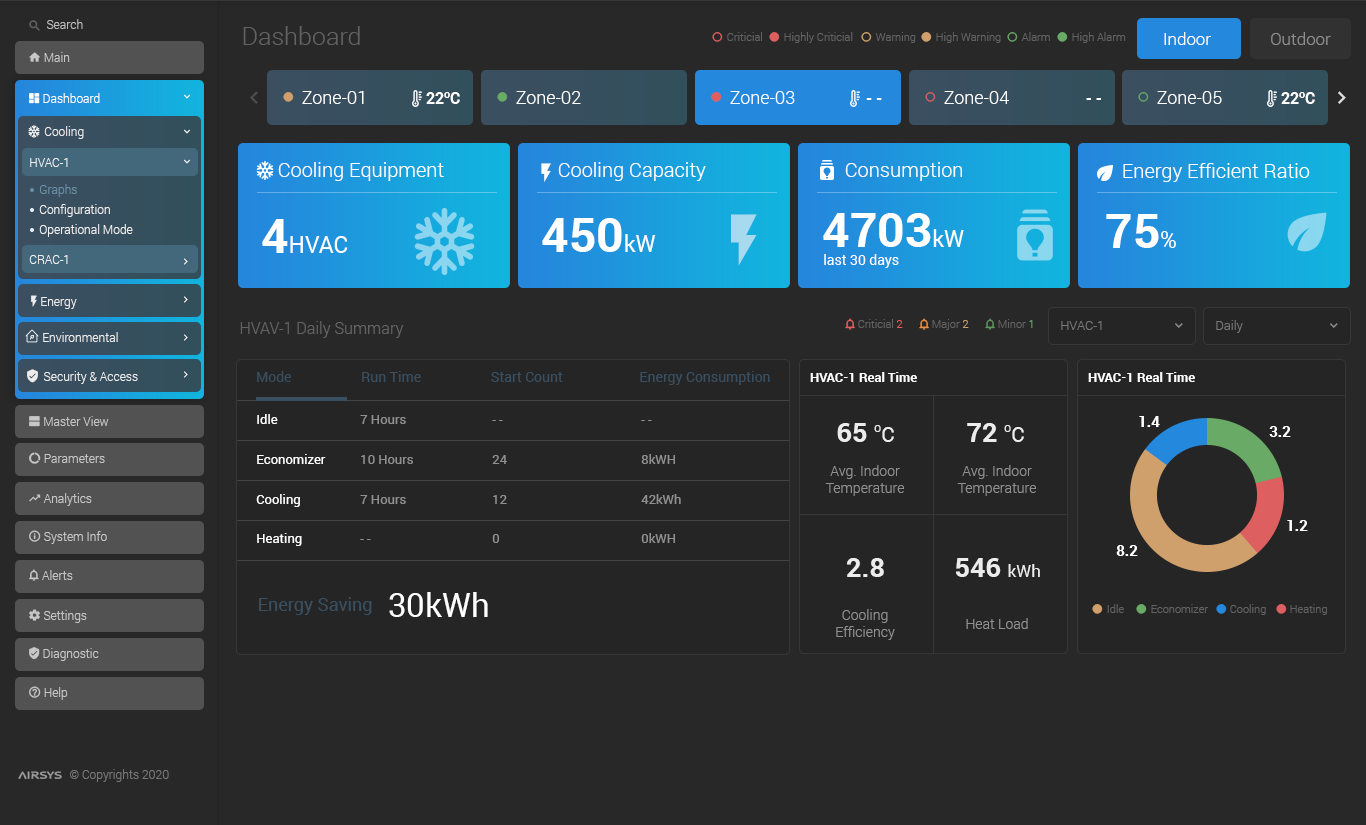The height and width of the screenshot is (825, 1366).
Task: Click the snowflake icon in Cooling Equipment card
Action: coord(444,241)
